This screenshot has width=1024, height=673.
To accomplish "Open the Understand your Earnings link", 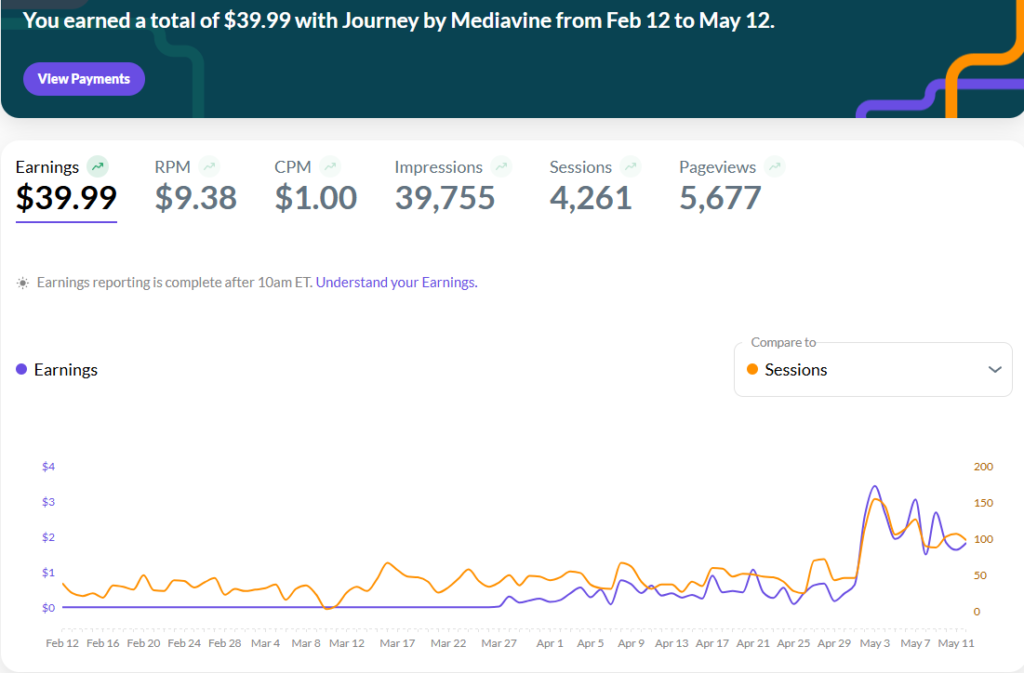I will (x=396, y=283).
